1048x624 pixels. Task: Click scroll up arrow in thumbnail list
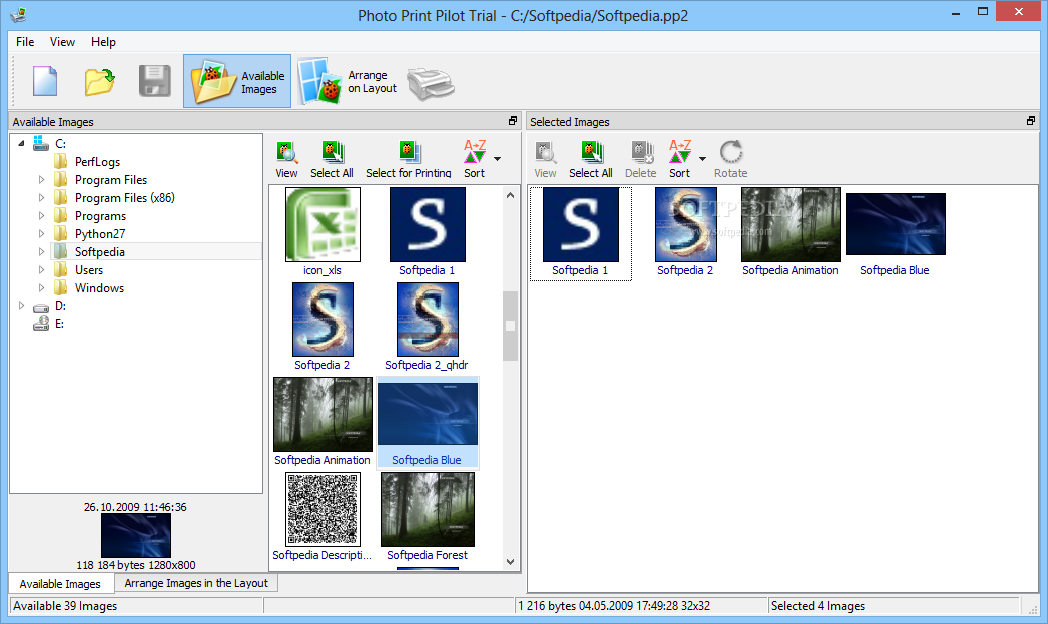click(x=511, y=196)
